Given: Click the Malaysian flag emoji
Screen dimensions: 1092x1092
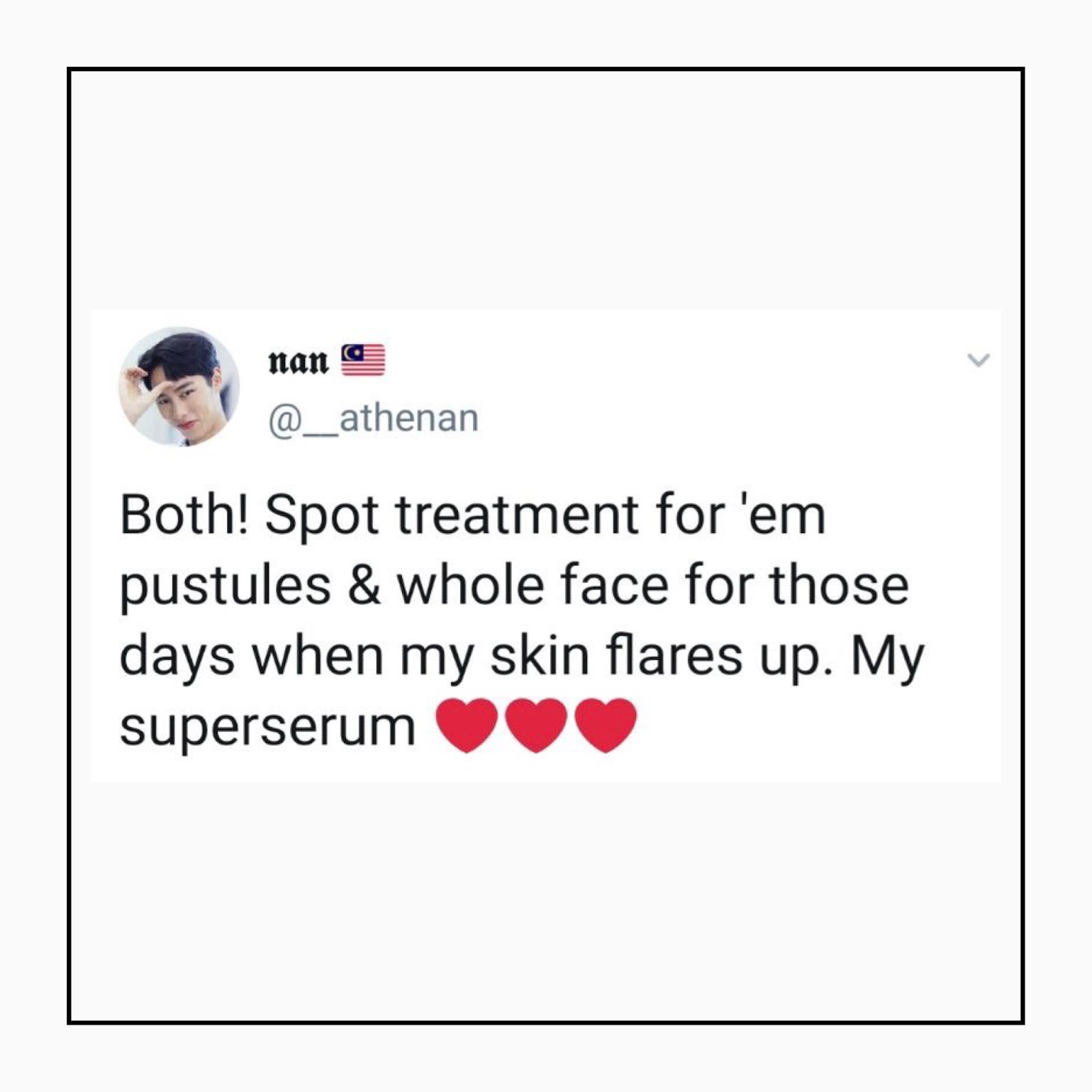Looking at the screenshot, I should (363, 360).
